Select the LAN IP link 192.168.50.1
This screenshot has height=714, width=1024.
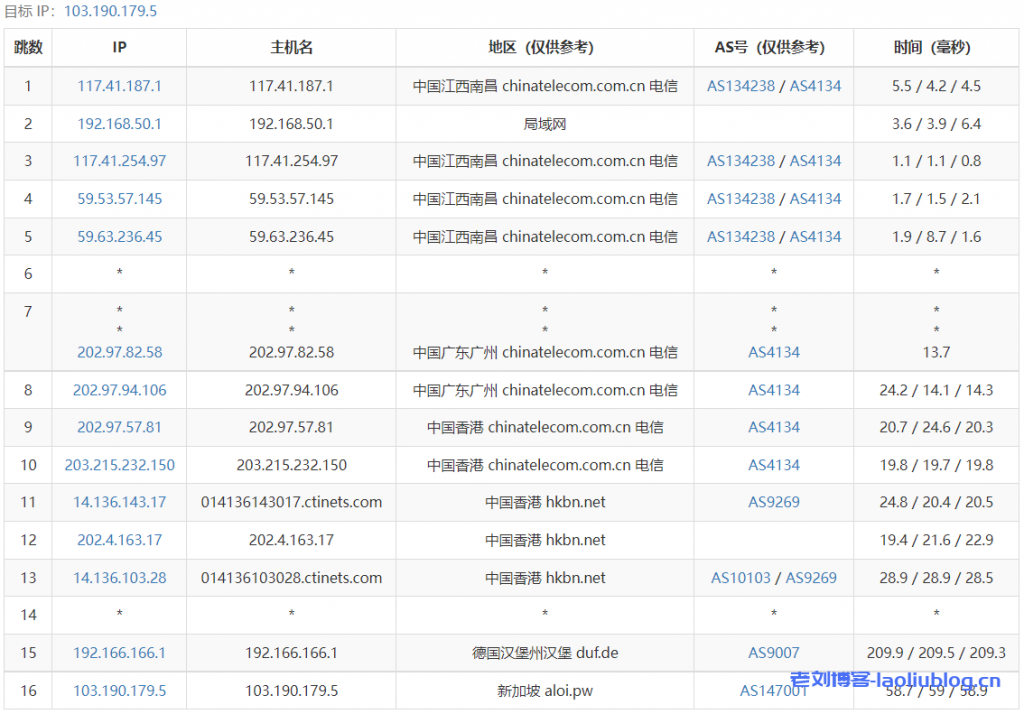pos(119,124)
